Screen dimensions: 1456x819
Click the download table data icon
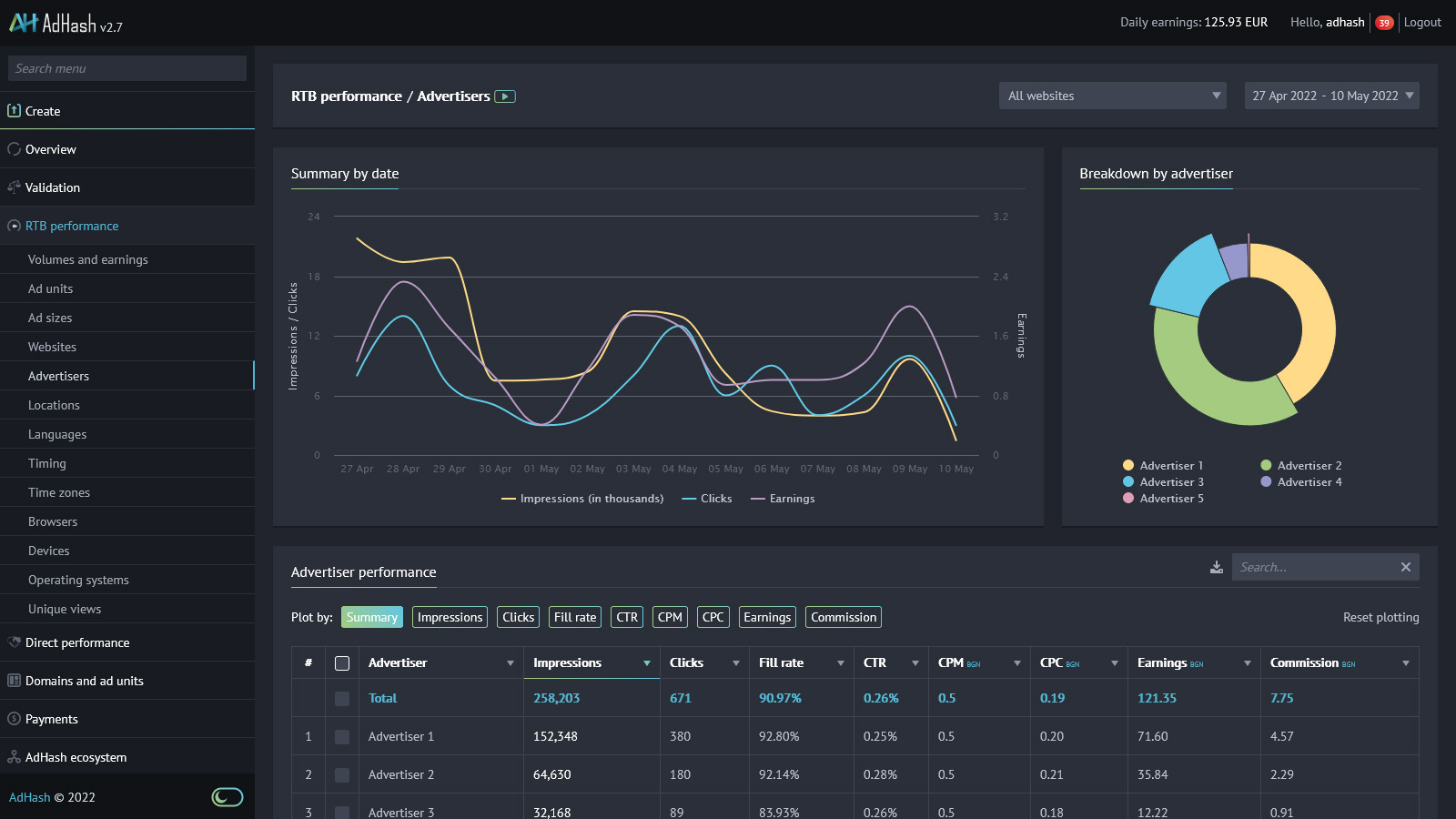pyautogui.click(x=1217, y=567)
